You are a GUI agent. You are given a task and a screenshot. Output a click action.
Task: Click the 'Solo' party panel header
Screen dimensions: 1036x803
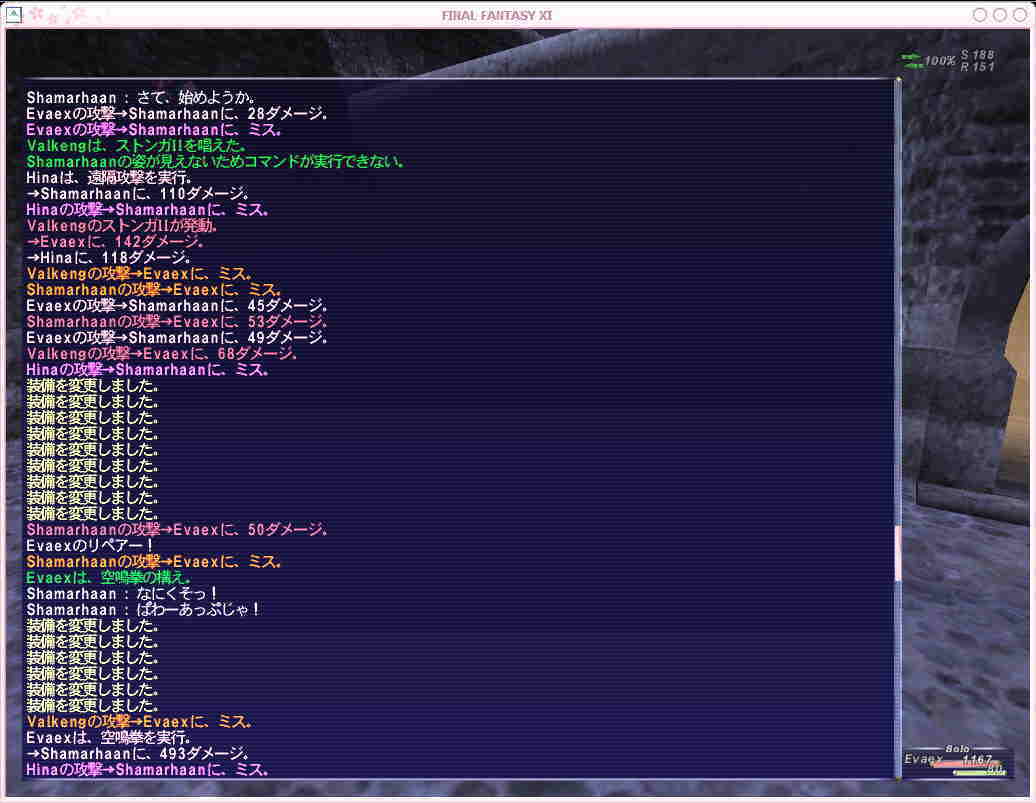(958, 748)
